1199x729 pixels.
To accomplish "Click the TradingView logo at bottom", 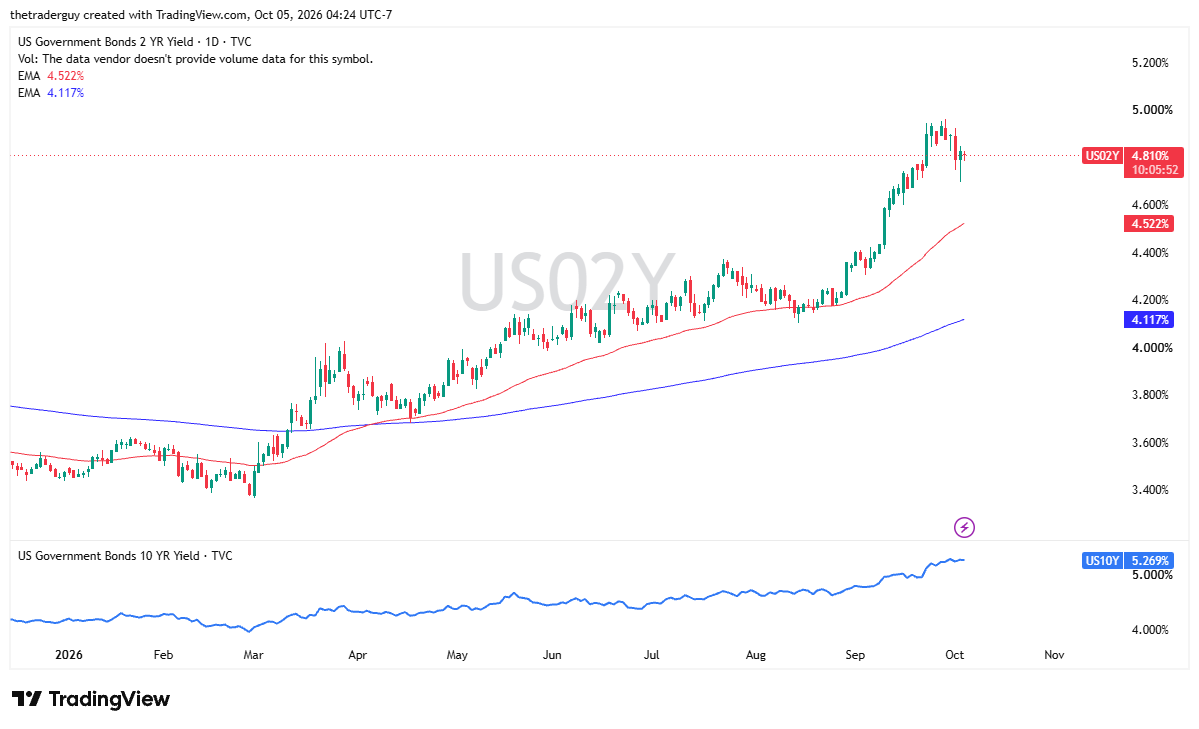I will (91, 698).
